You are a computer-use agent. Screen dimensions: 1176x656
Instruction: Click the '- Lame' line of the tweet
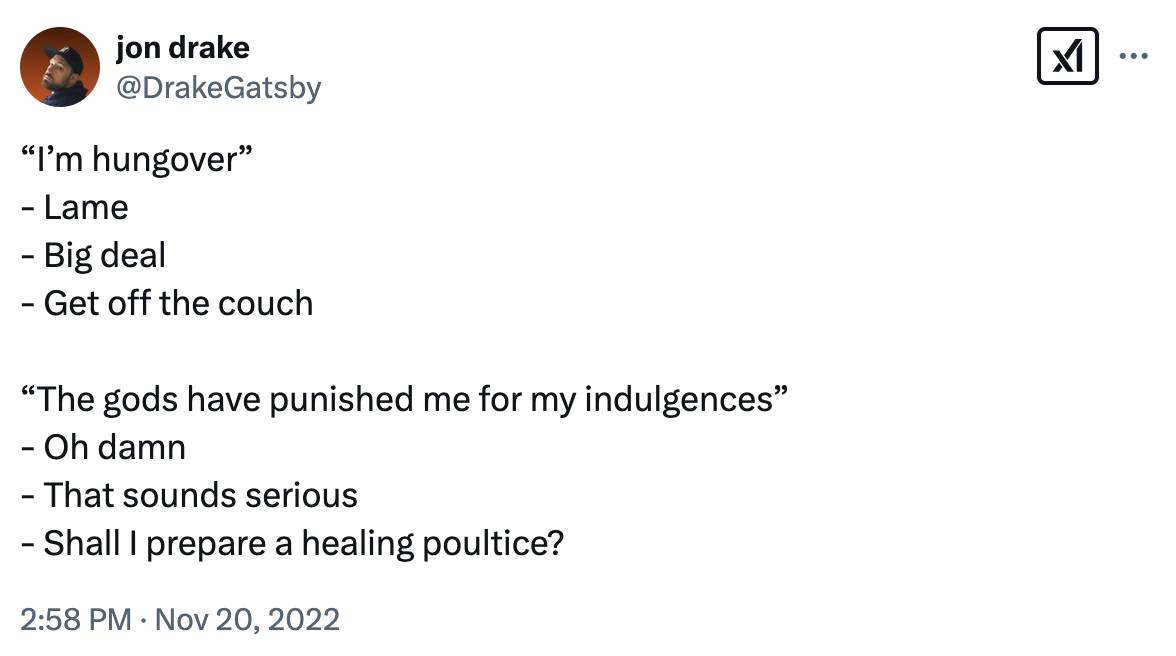click(75, 208)
